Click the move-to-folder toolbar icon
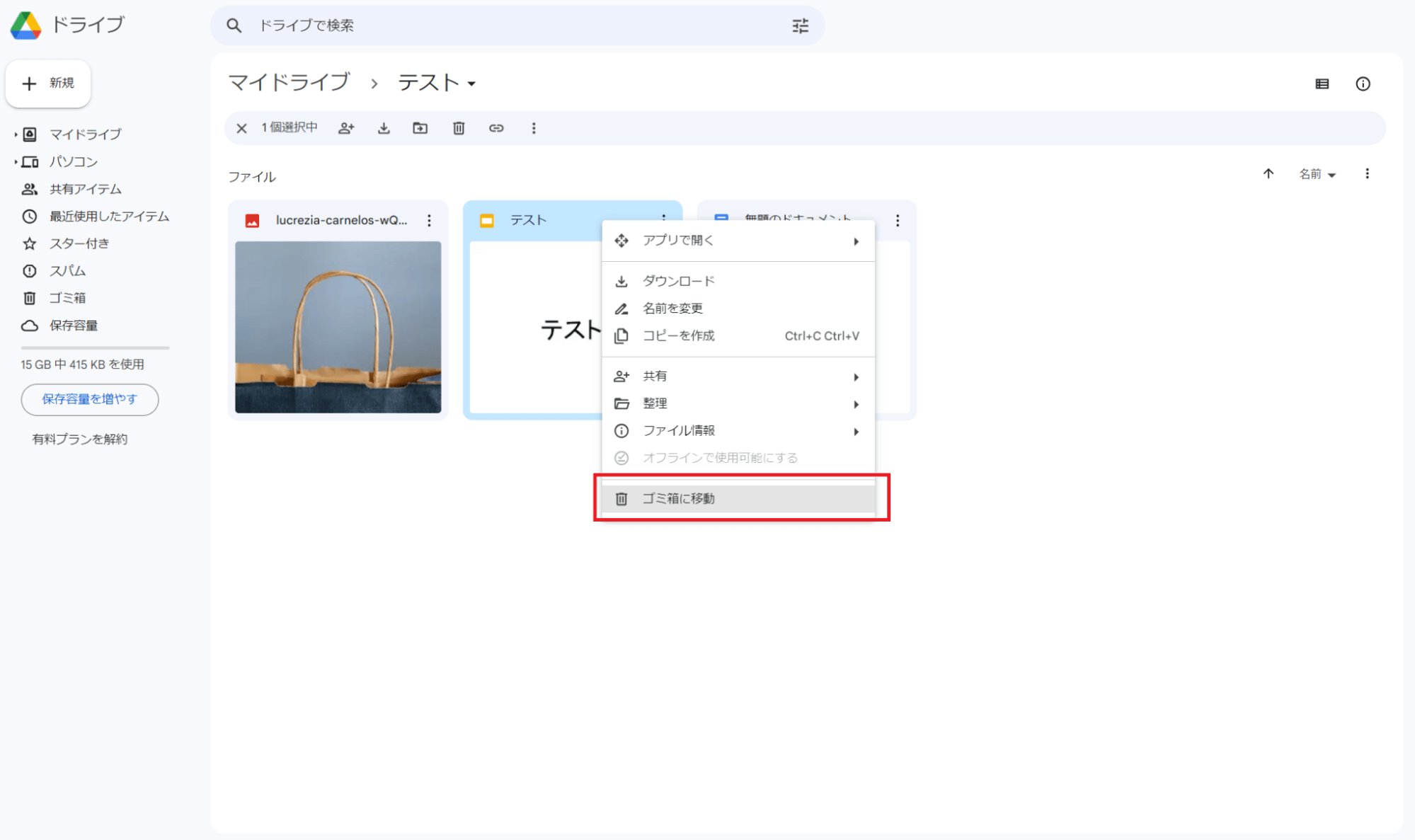1415x840 pixels. point(420,128)
